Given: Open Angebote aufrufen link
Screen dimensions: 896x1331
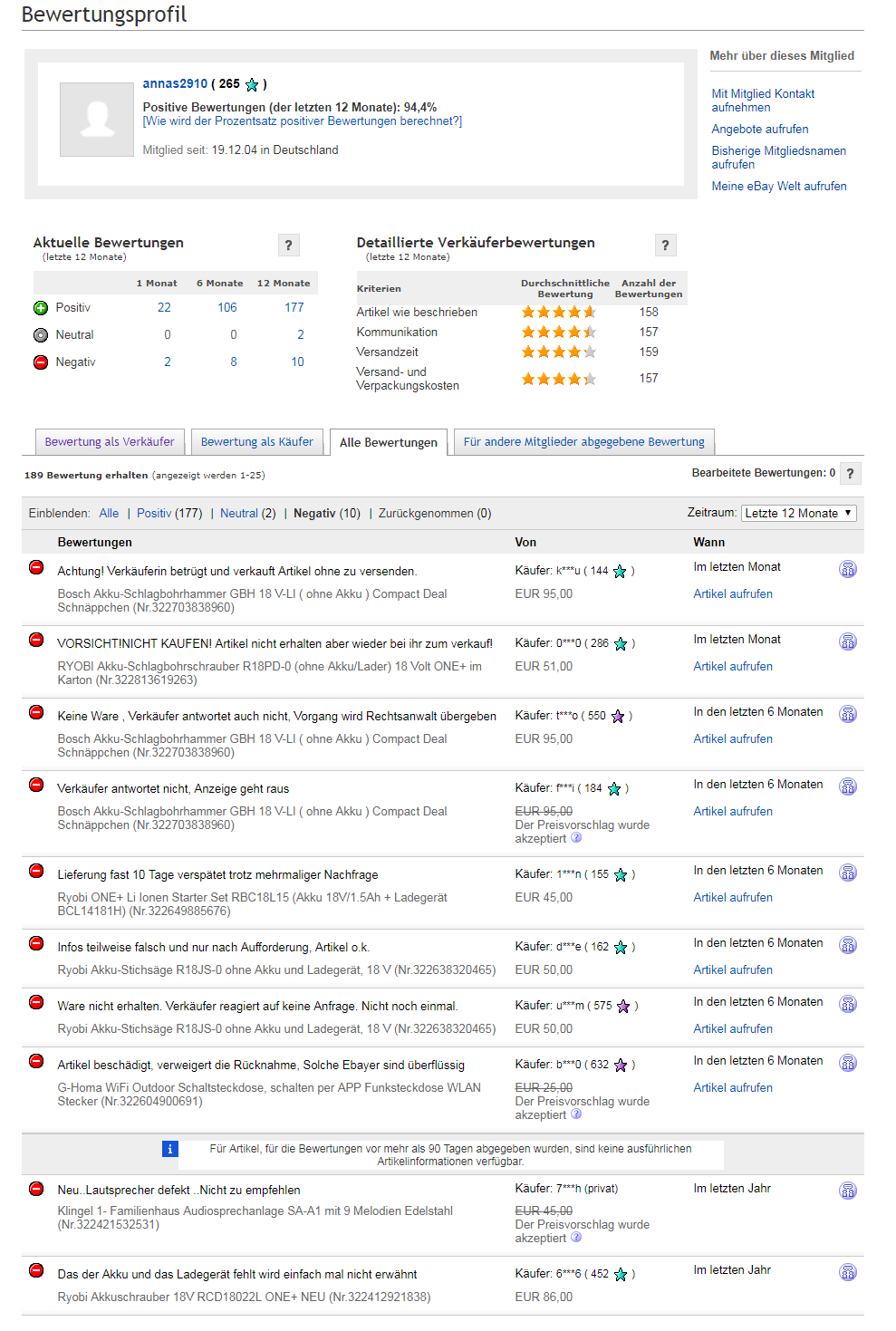Looking at the screenshot, I should click(759, 130).
